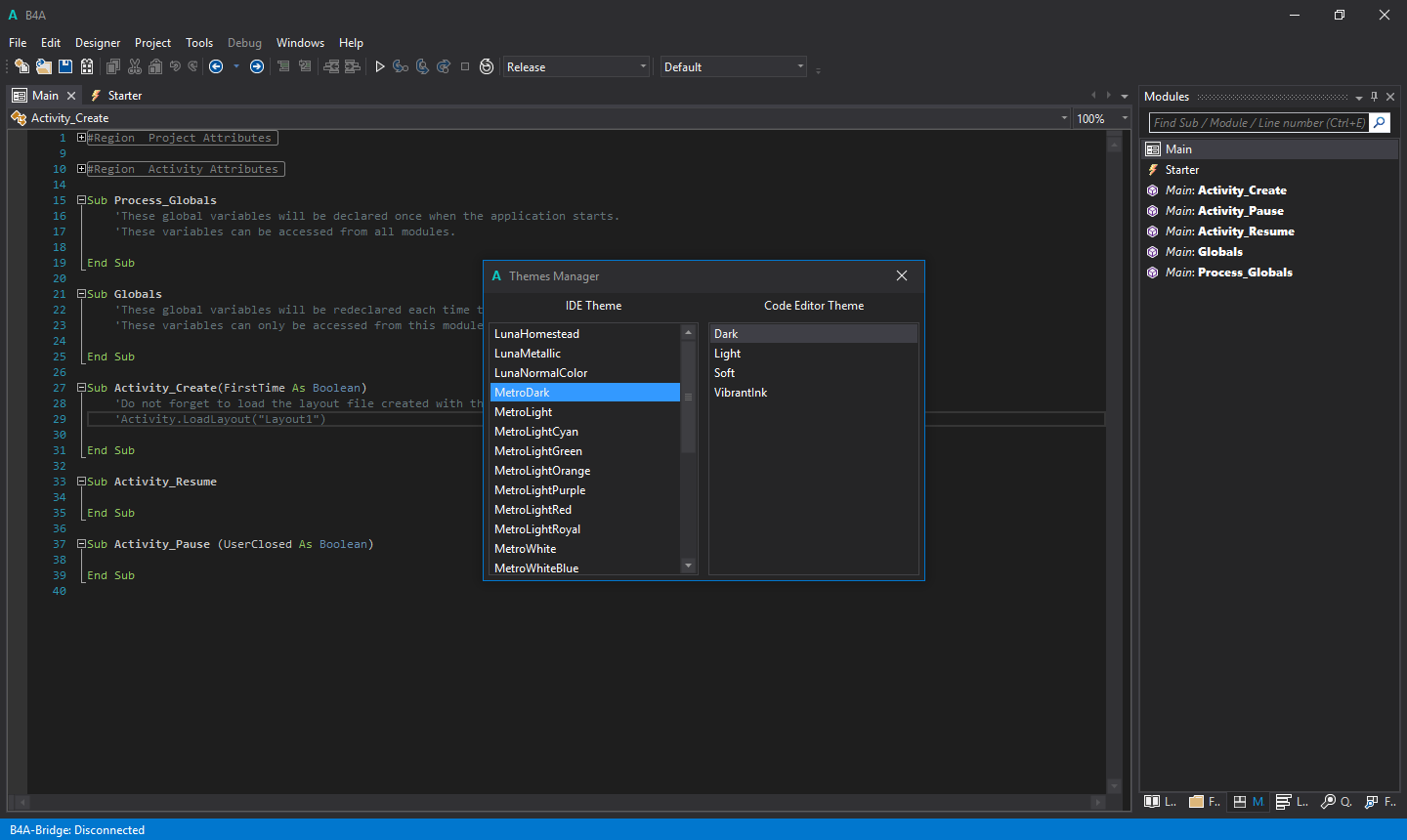This screenshot has width=1407, height=840.
Task: Open the File menu
Action: (18, 43)
